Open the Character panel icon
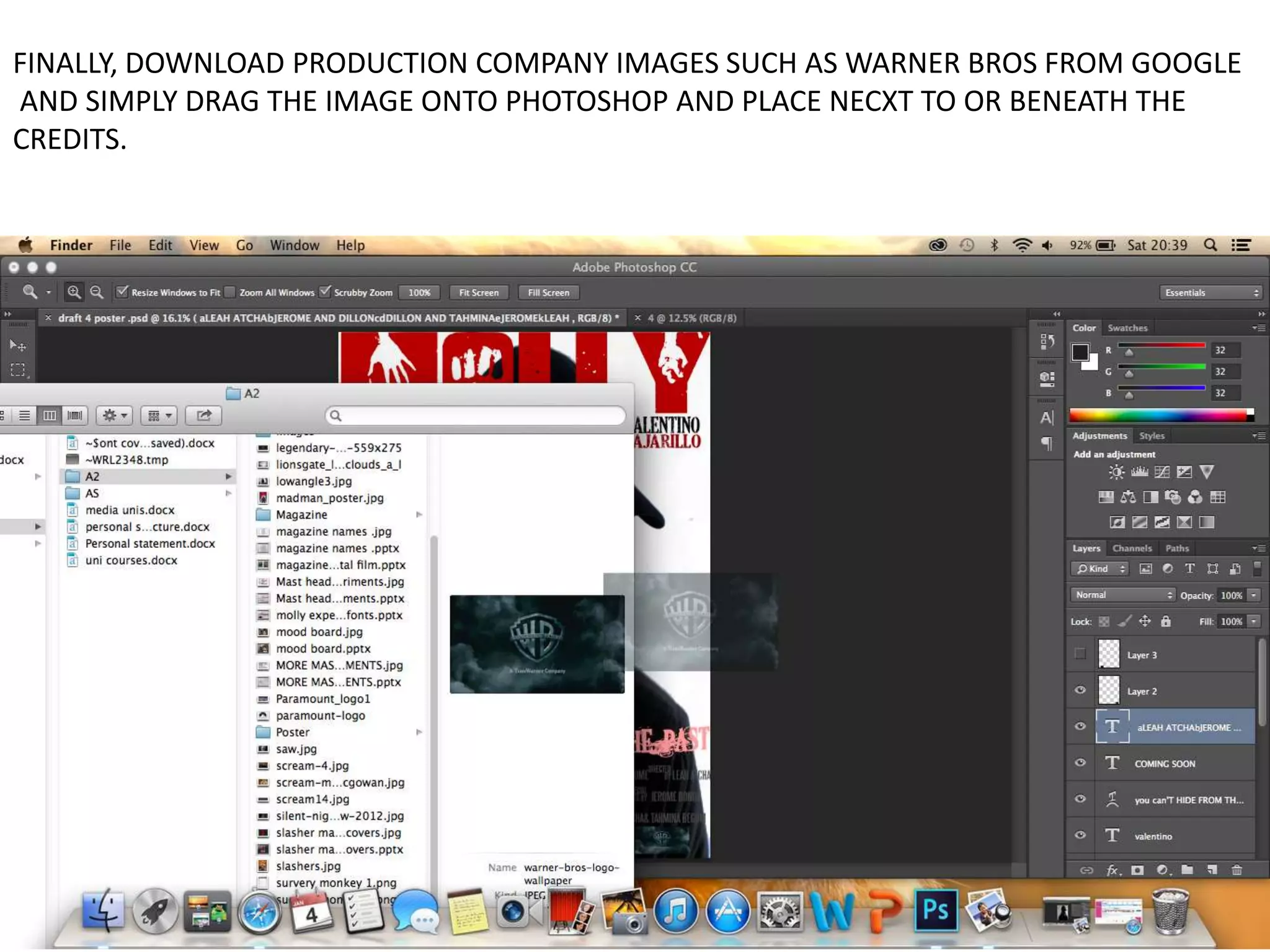Image resolution: width=1270 pixels, height=952 pixels. click(x=1047, y=418)
